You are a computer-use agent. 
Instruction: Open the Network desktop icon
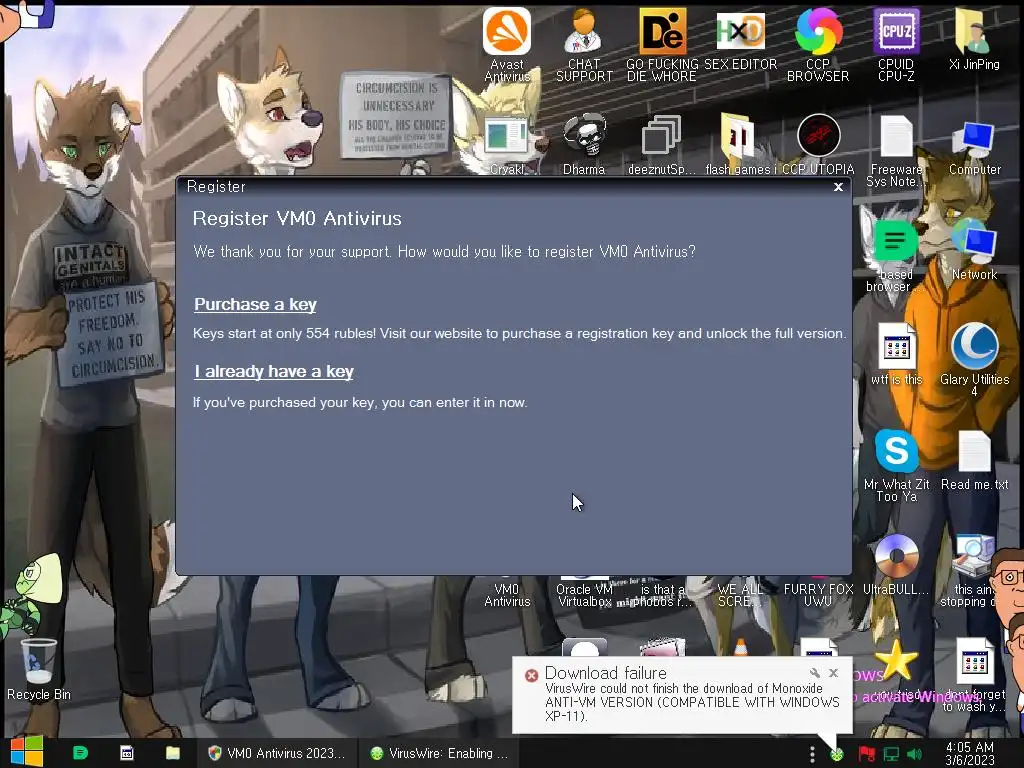point(974,249)
